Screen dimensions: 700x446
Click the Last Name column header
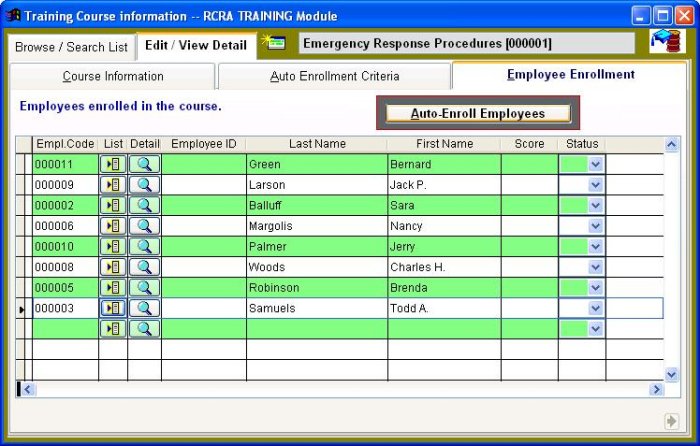316,144
